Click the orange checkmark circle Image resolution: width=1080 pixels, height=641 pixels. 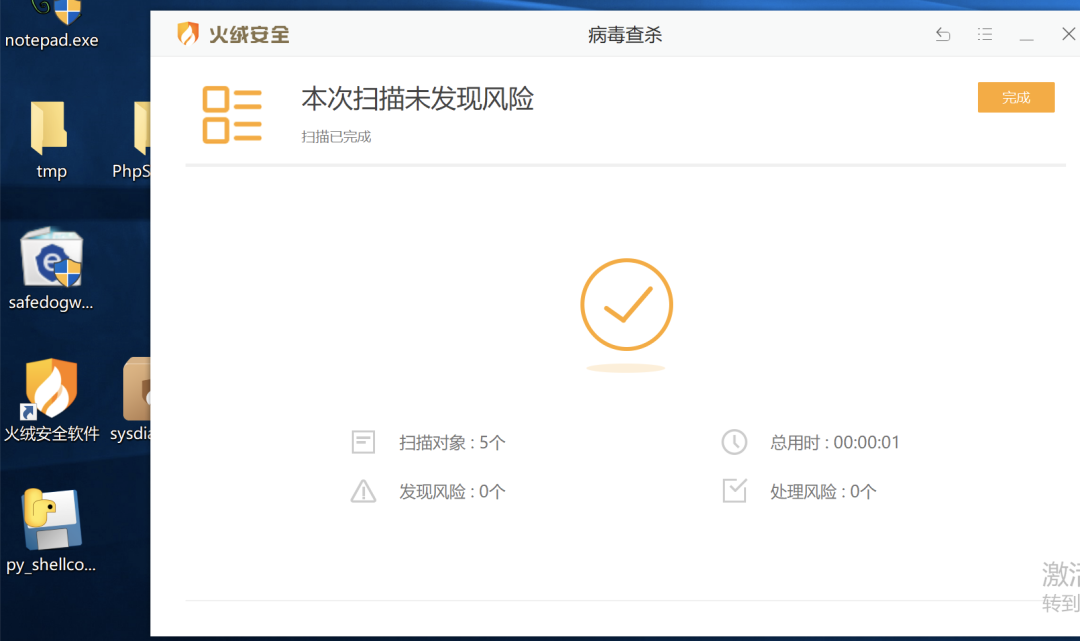626,304
